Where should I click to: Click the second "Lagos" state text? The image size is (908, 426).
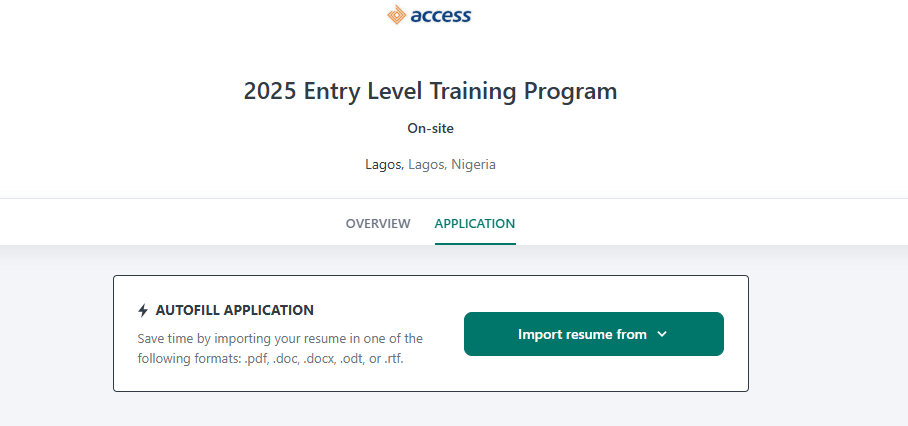[426, 164]
